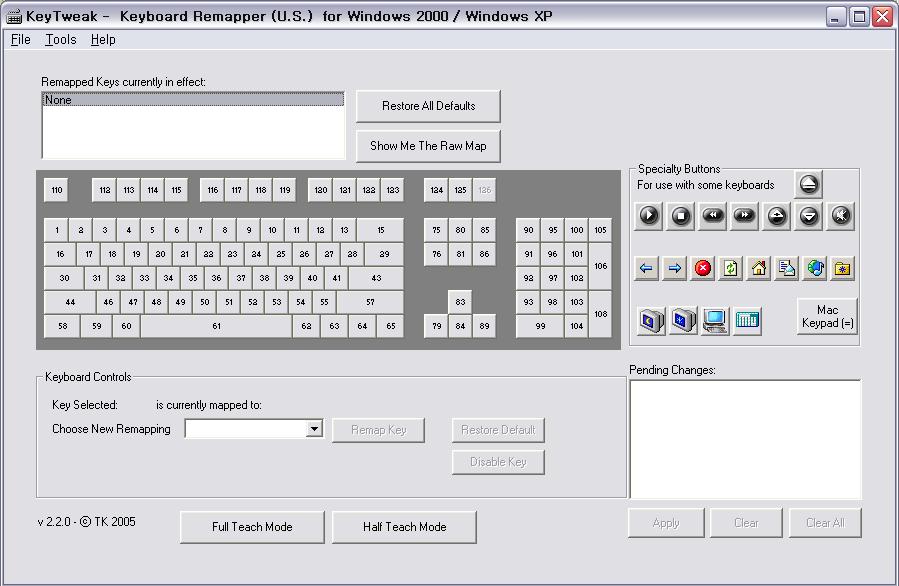Select keyboard key 57

click(x=370, y=302)
